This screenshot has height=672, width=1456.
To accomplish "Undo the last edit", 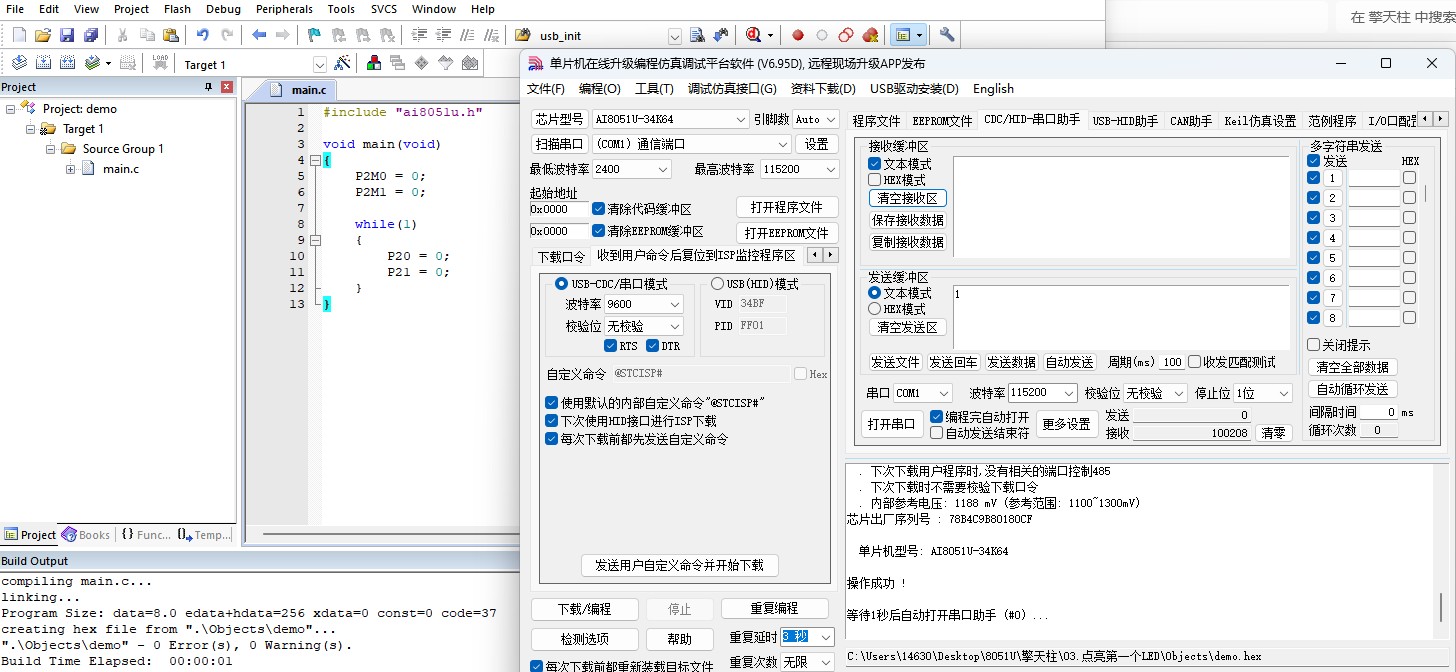I will point(203,35).
